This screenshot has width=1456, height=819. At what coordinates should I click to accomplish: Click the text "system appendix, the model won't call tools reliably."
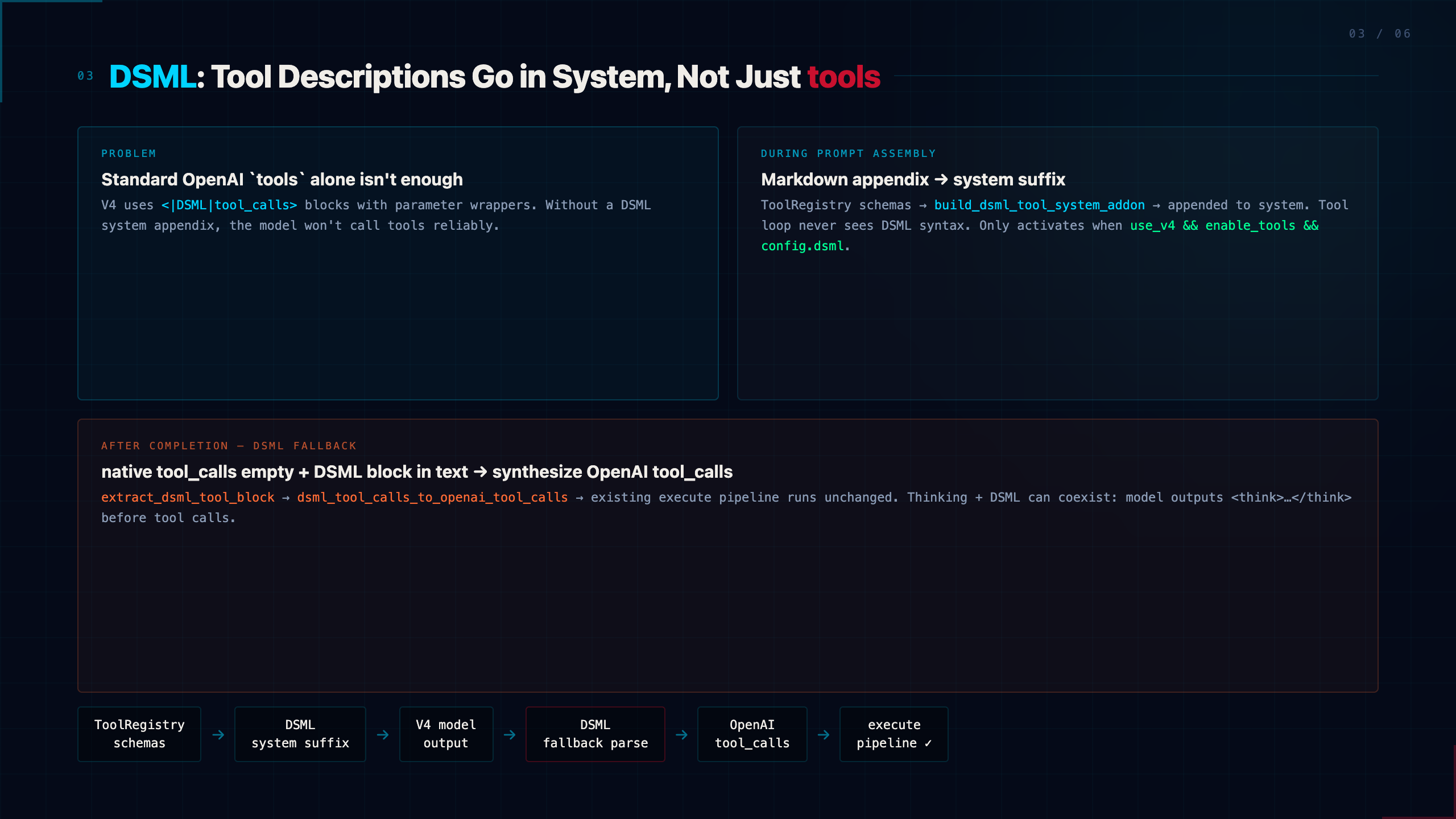(x=300, y=226)
